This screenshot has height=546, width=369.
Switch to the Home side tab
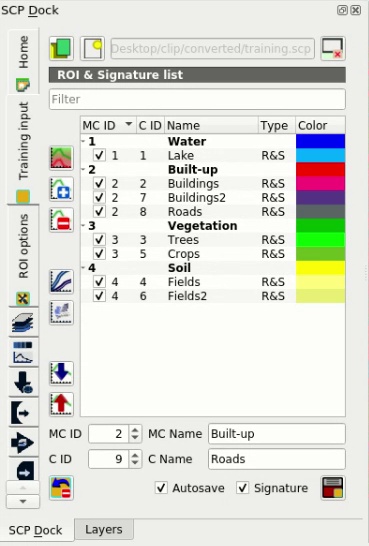[x=23, y=61]
